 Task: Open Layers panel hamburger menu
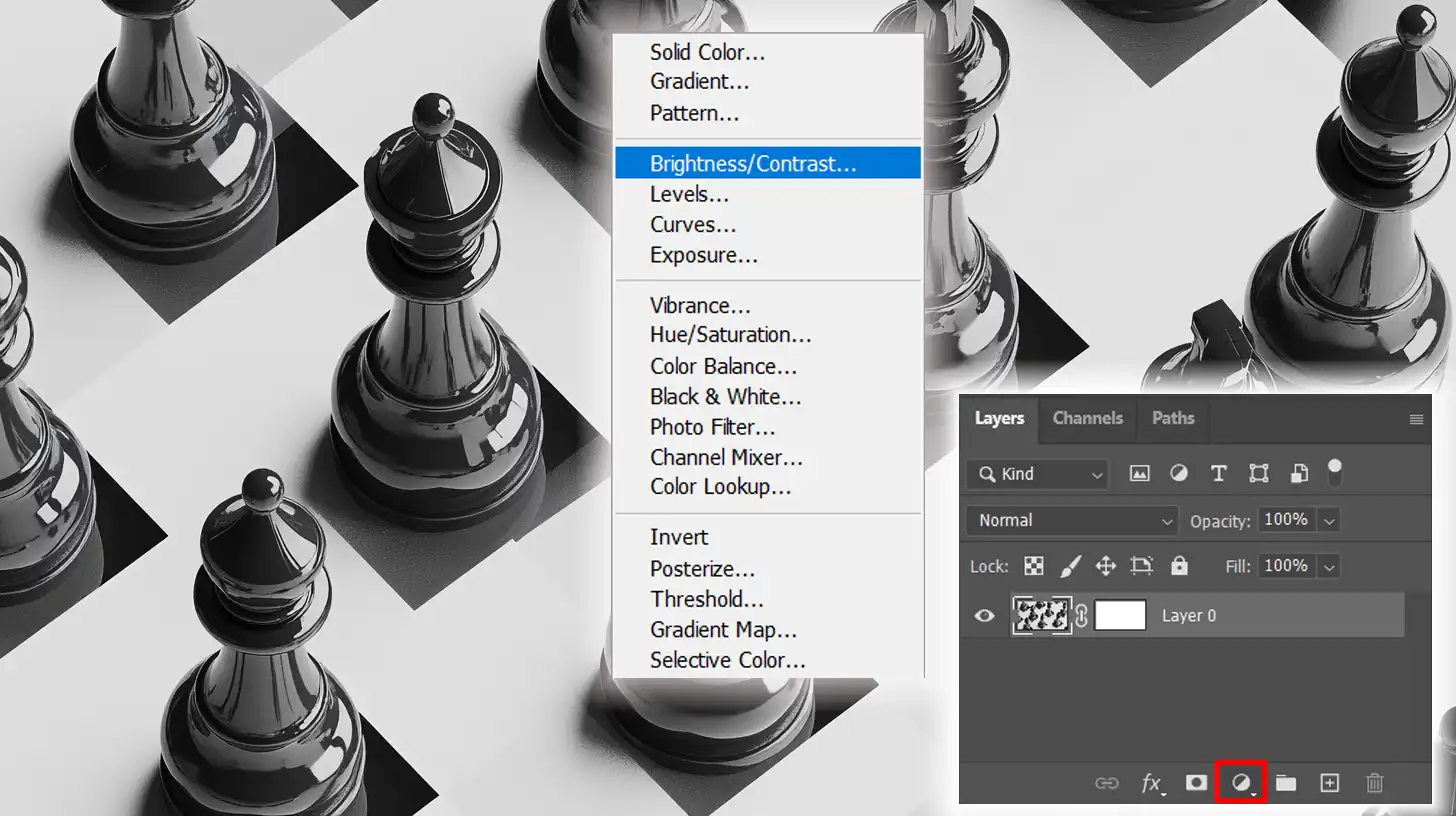(x=1416, y=420)
